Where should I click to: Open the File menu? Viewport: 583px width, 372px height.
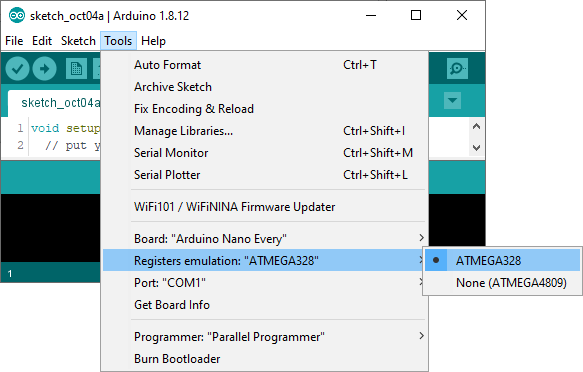coord(14,41)
